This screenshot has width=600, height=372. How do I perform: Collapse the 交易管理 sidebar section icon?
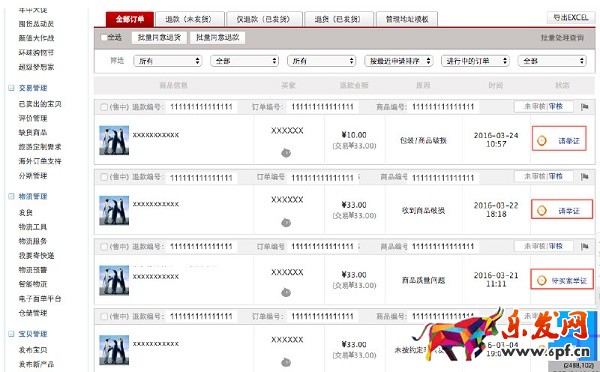[11, 88]
